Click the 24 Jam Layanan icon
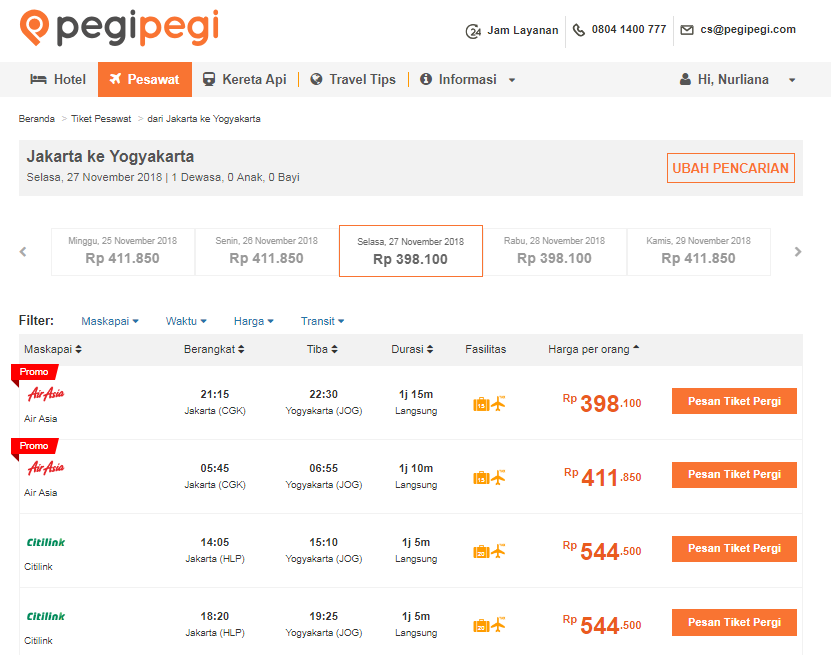Image resolution: width=831 pixels, height=655 pixels. pos(473,31)
